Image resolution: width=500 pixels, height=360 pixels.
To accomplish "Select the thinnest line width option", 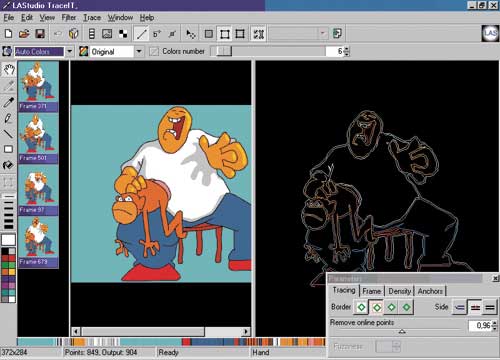I will [x=9, y=196].
